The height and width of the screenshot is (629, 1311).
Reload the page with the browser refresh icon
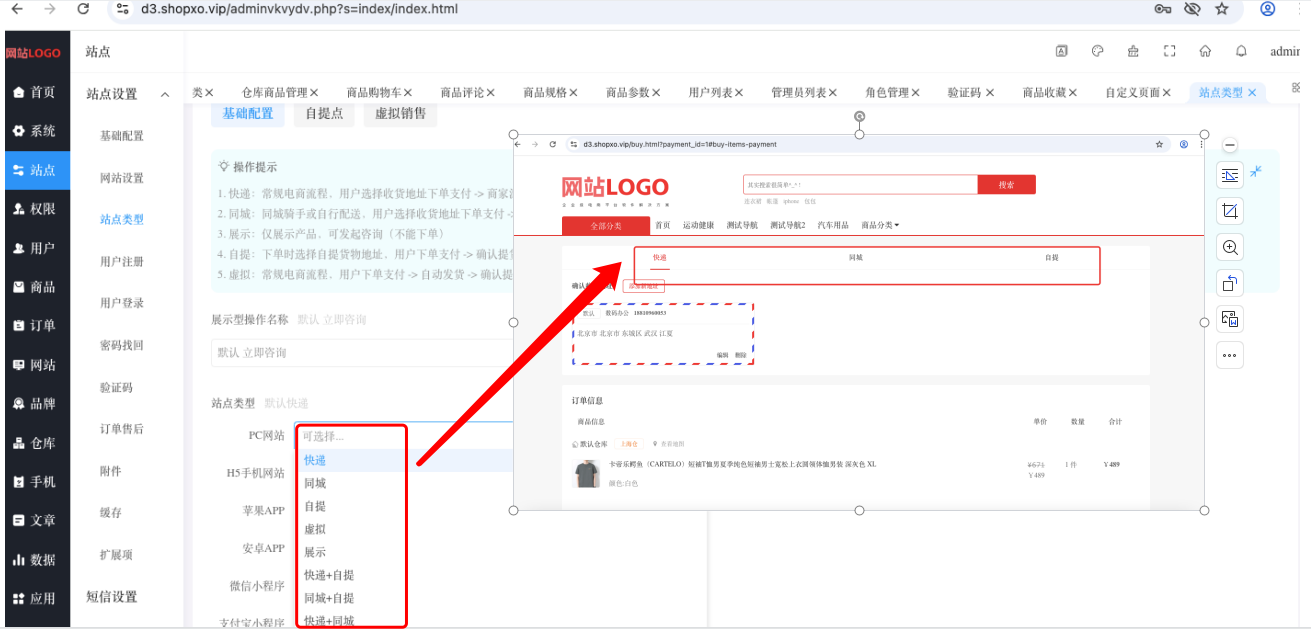pos(83,9)
